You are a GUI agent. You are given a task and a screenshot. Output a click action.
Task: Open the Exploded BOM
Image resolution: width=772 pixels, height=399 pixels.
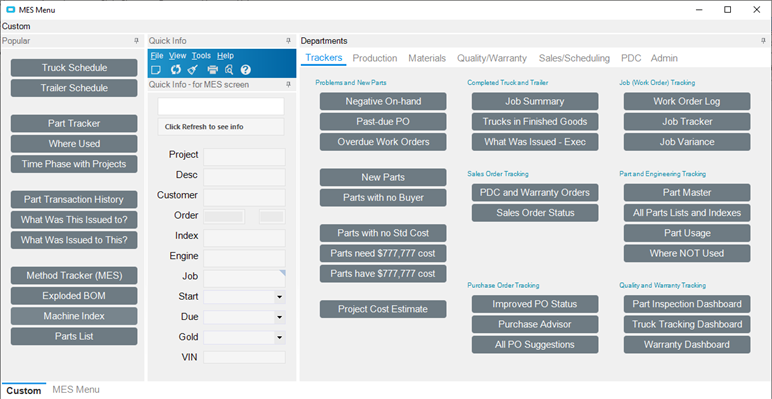click(74, 296)
